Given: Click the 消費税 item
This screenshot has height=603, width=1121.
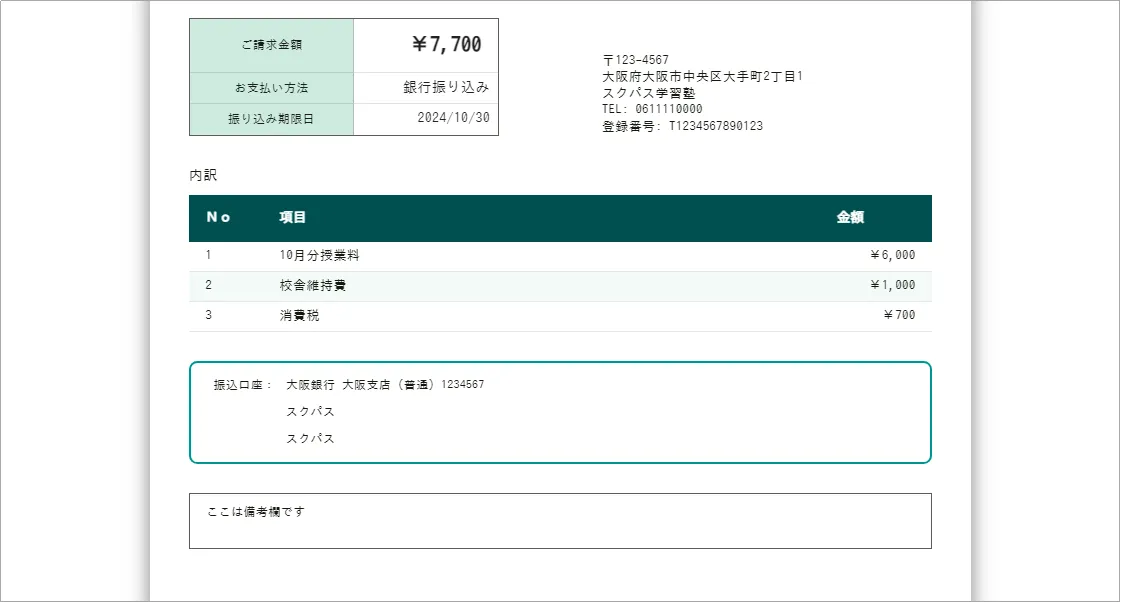Looking at the screenshot, I should pyautogui.click(x=299, y=315).
